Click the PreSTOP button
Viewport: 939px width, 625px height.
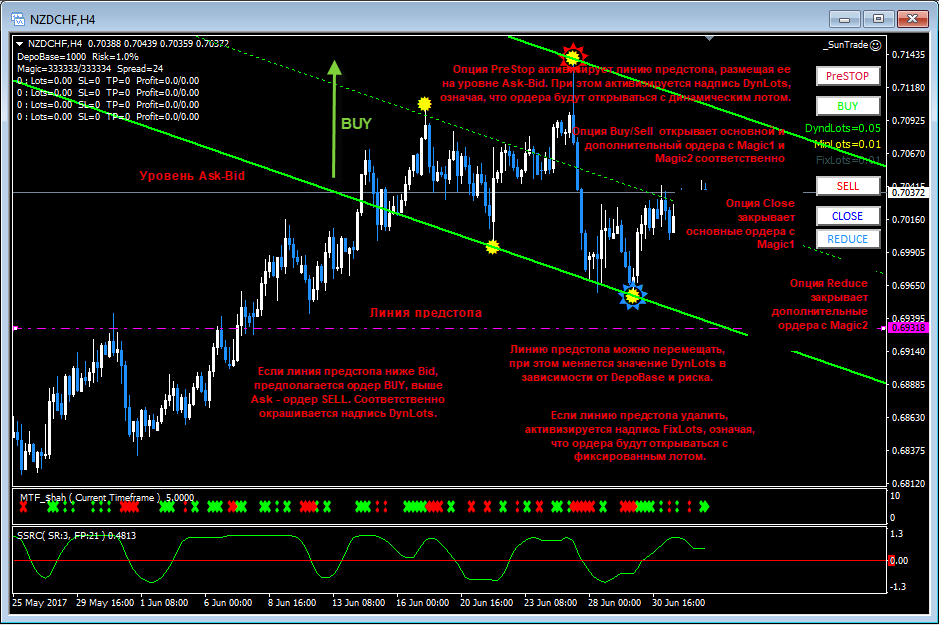847,76
